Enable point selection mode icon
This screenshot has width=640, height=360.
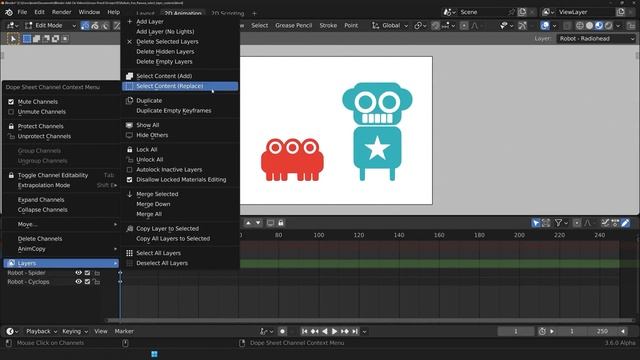pos(85,25)
